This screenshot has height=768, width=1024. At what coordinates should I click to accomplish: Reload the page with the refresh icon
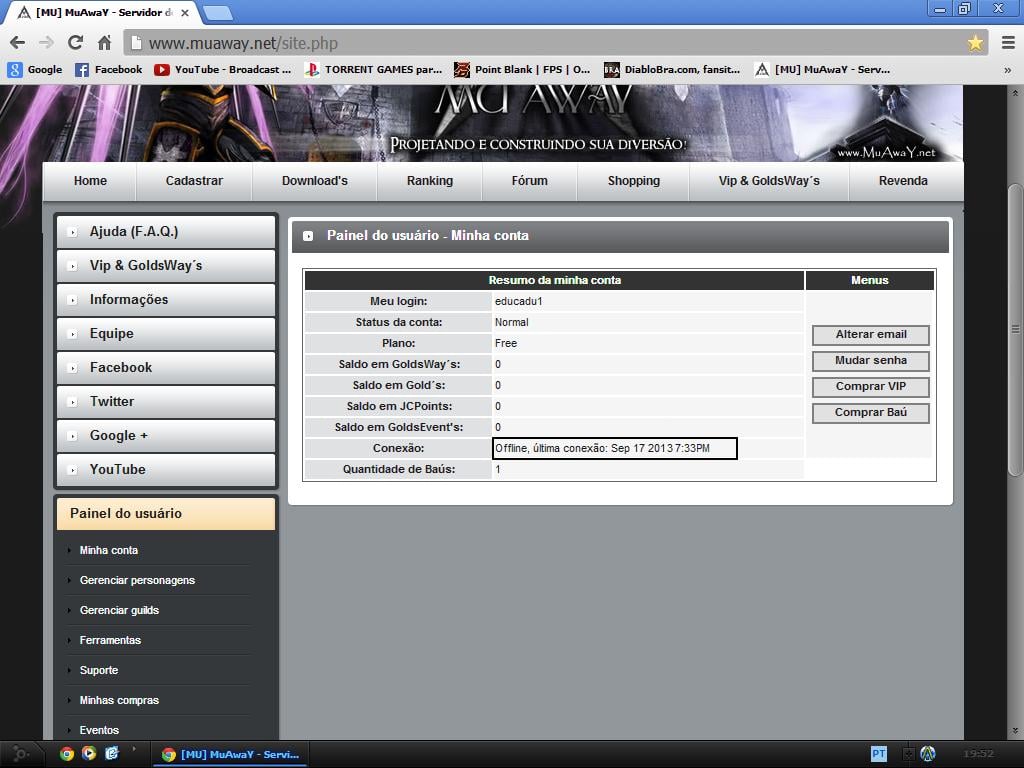[75, 43]
